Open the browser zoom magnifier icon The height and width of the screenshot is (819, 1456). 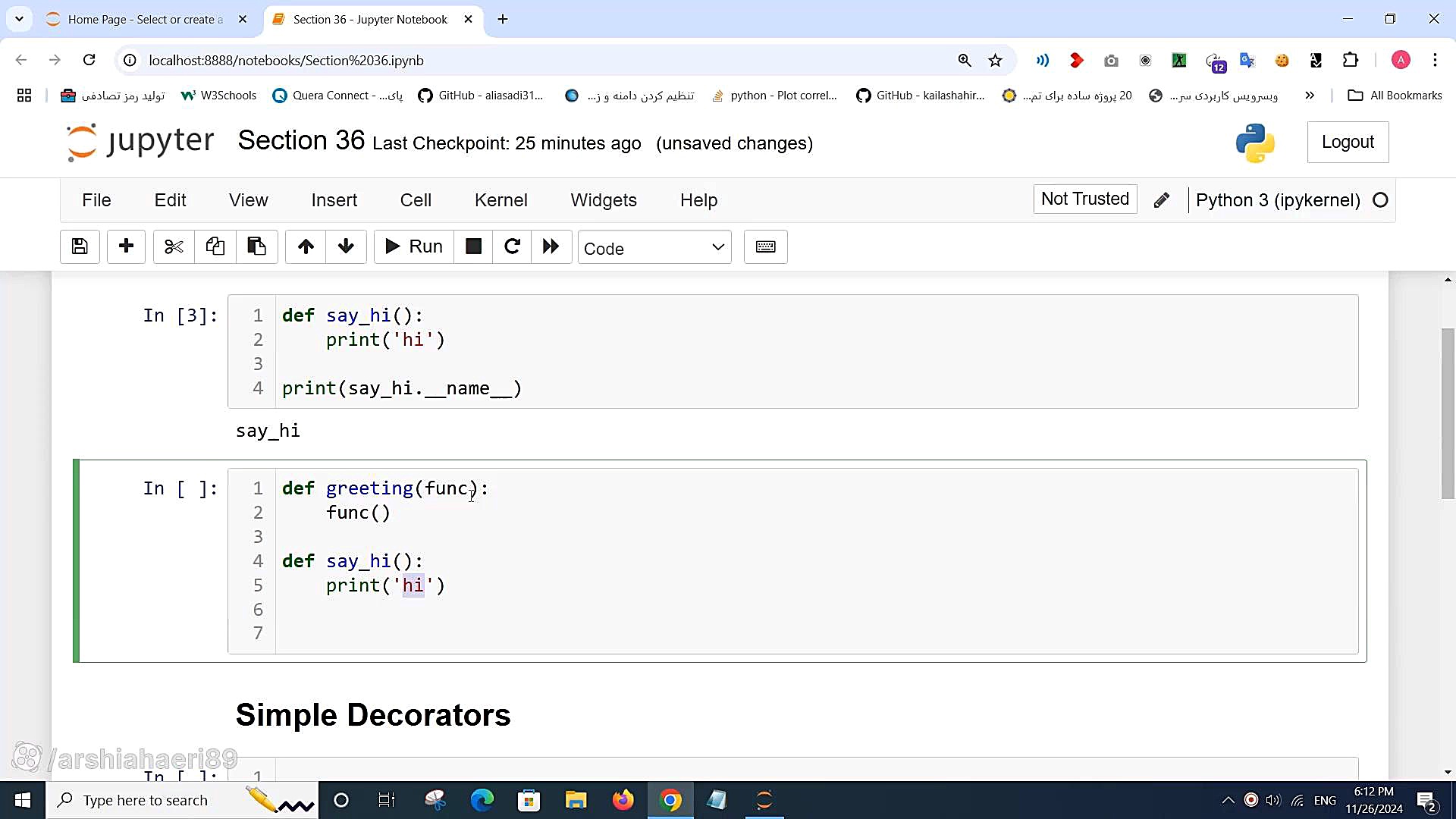click(x=965, y=60)
